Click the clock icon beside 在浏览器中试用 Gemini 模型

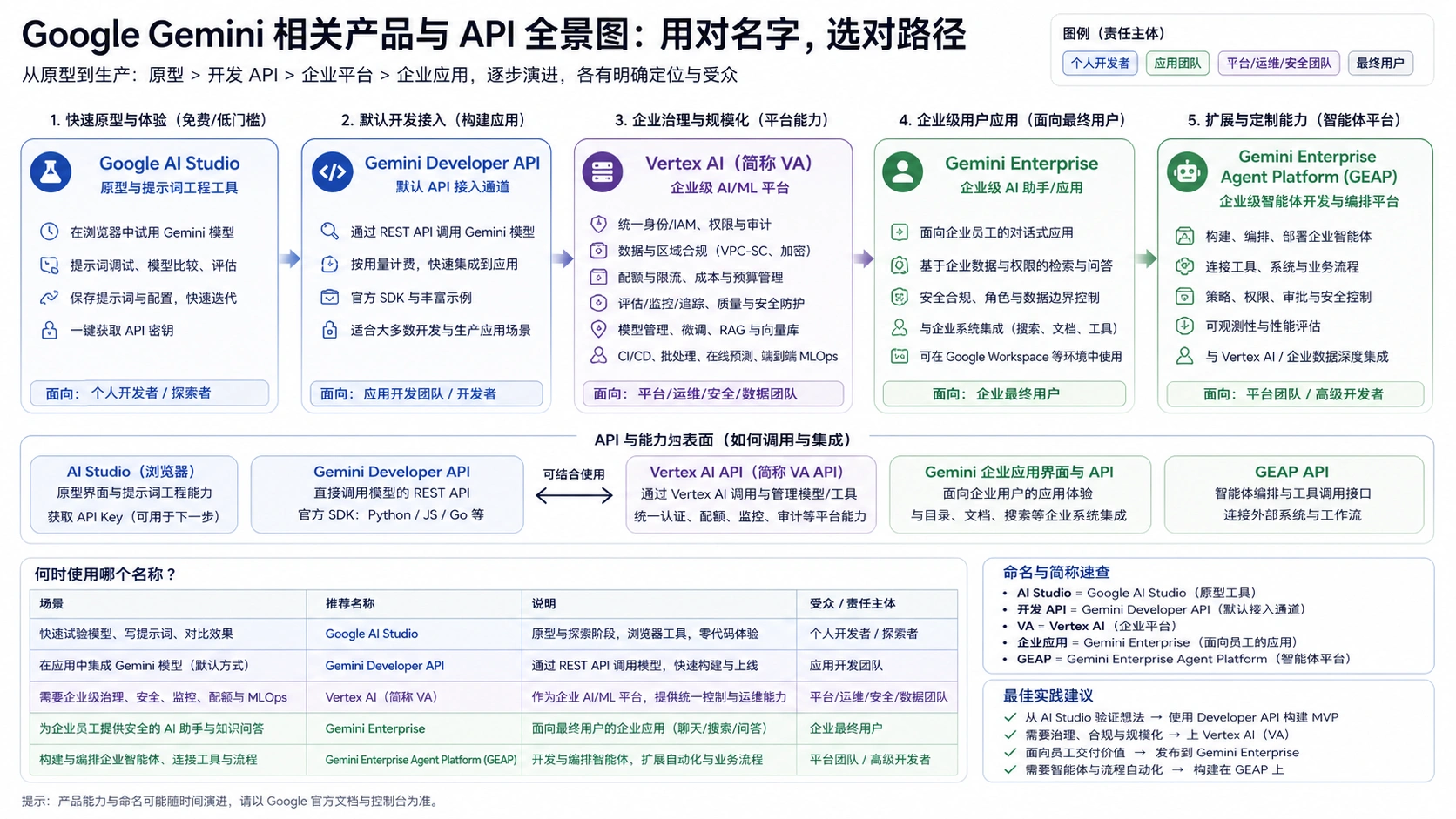click(50, 232)
